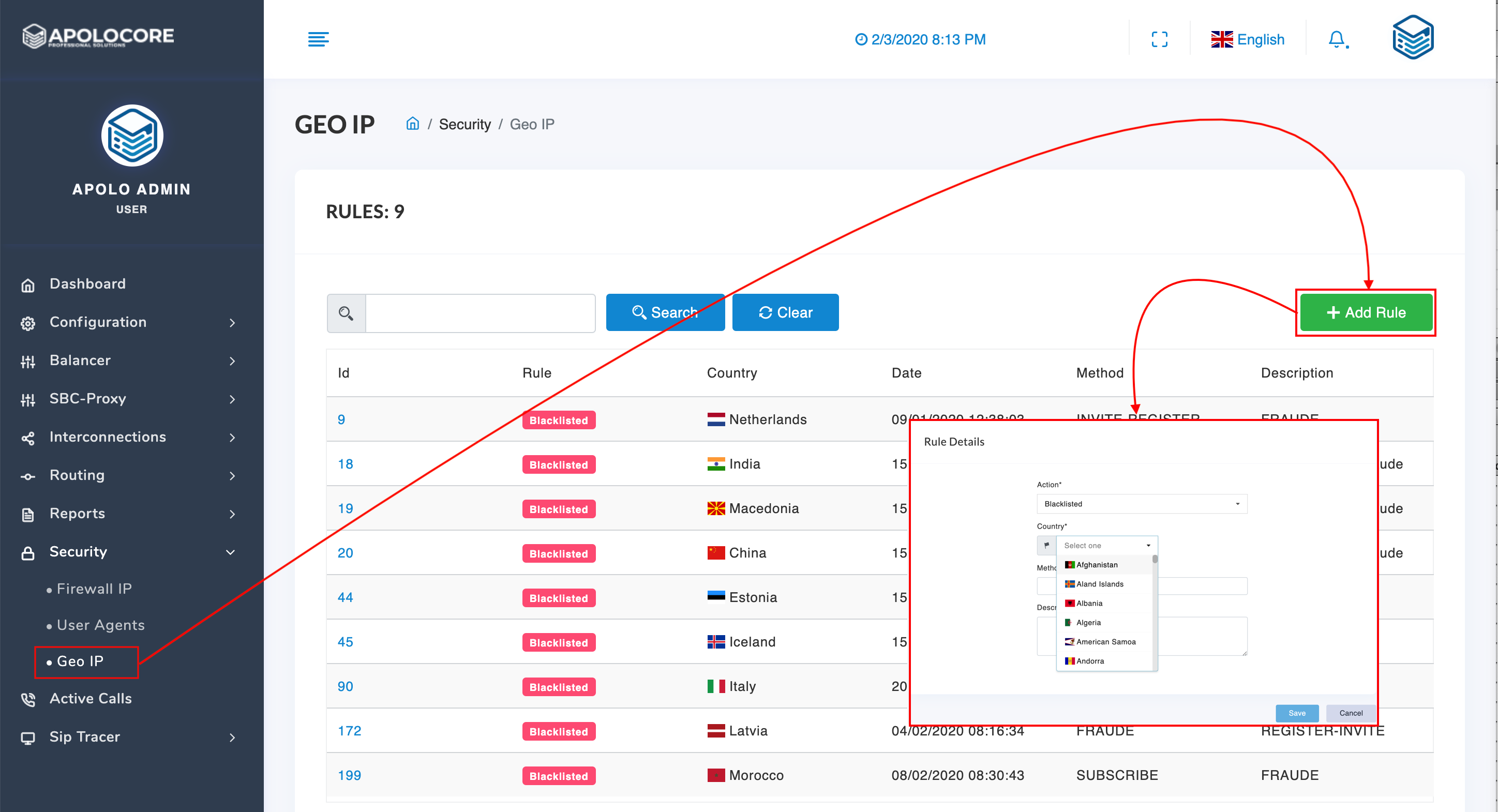This screenshot has height=812, width=1498.
Task: Open the Country 'Select one' dropdown
Action: 1106,545
